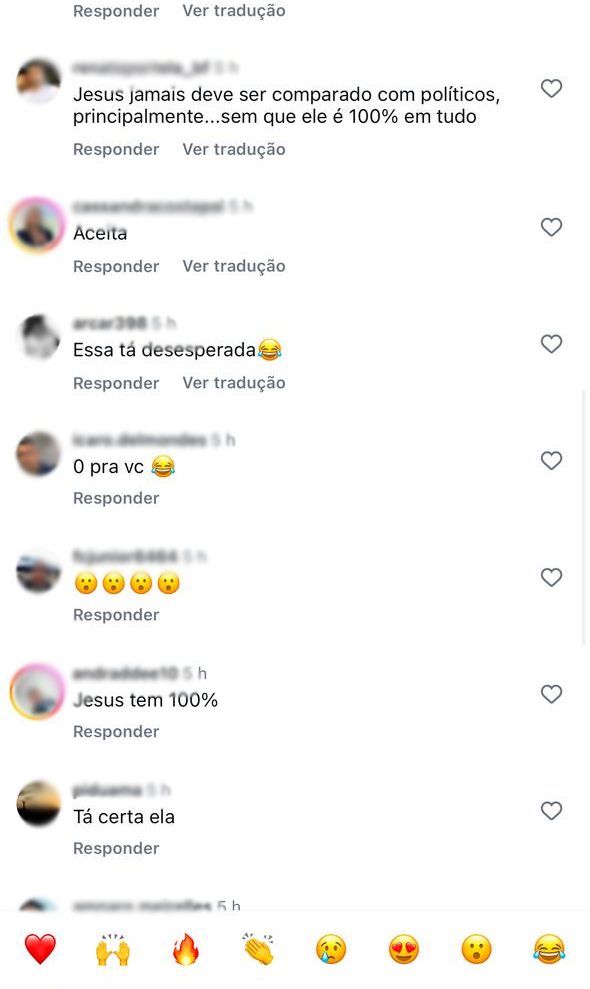
Task: Like the 'O pra vc' comment
Action: (552, 460)
